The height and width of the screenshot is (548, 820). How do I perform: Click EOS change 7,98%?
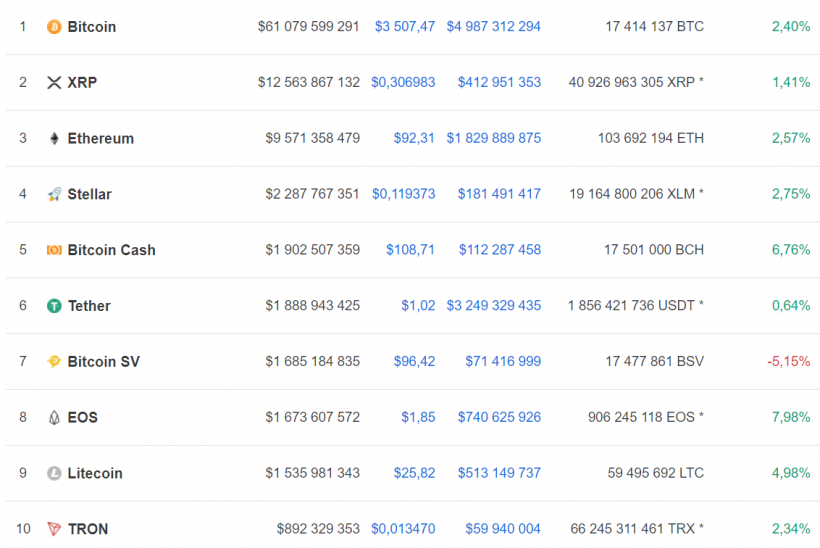[x=791, y=417]
